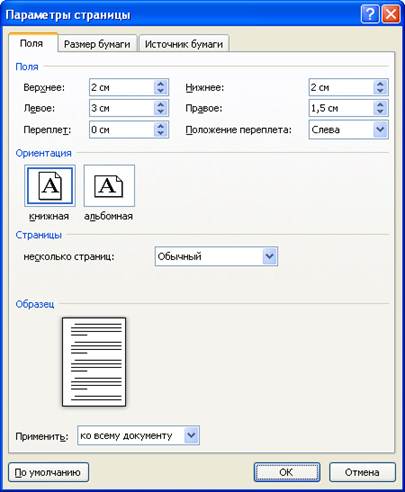Decrease the Верхнее margin with the down arrow
Image resolution: width=405 pixels, height=492 pixels.
pos(161,91)
